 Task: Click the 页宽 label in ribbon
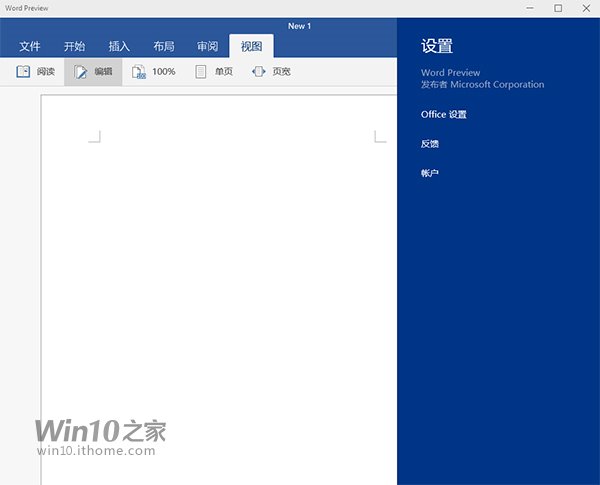[x=282, y=72]
